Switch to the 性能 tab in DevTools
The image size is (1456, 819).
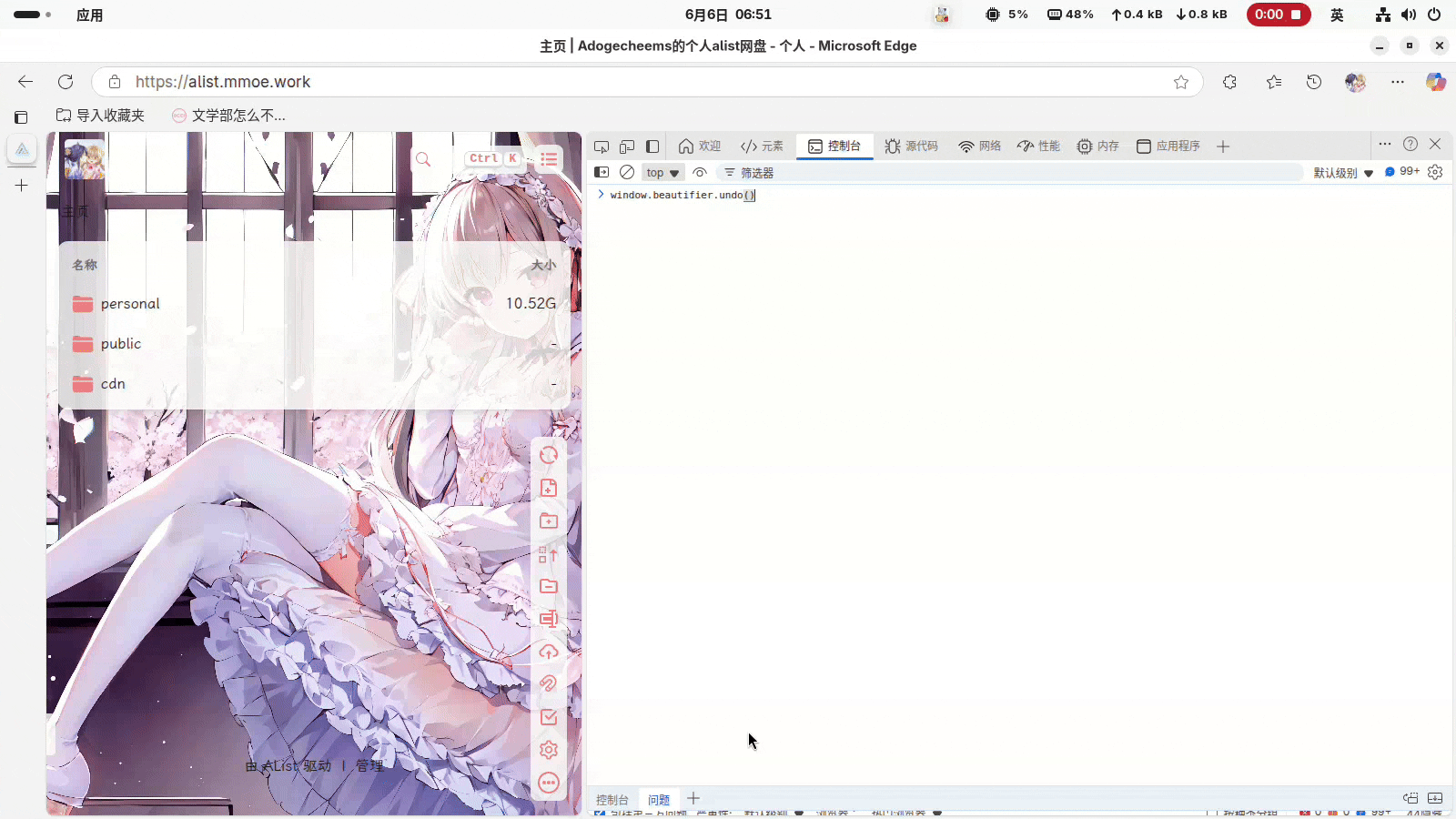tap(1038, 147)
